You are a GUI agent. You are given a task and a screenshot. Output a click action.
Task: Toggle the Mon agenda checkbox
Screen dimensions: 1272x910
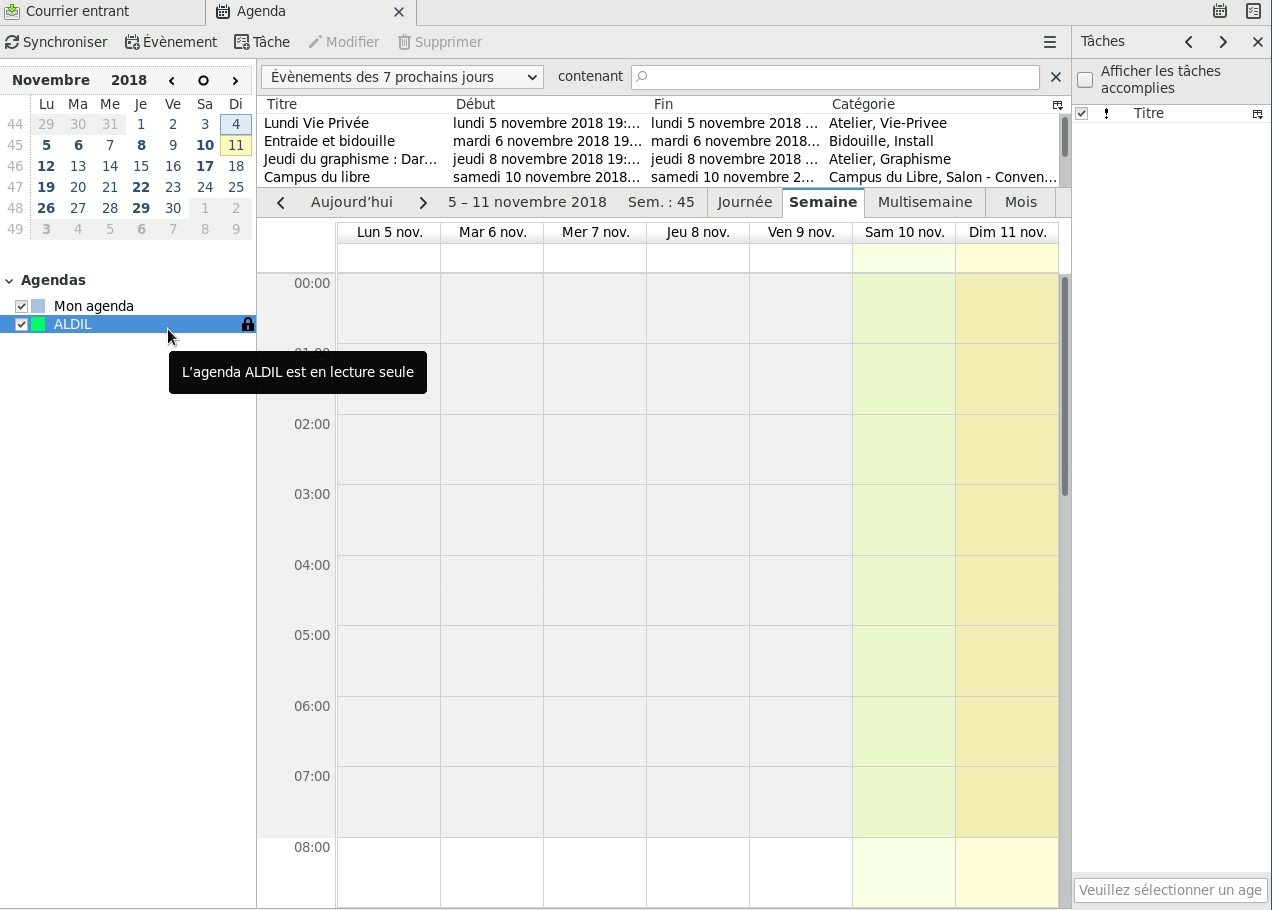pos(21,306)
